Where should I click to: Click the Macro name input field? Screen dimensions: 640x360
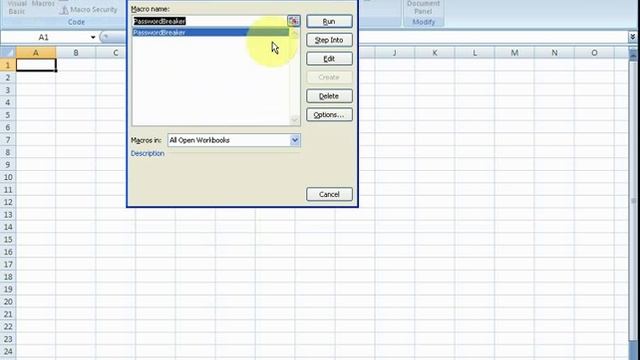209,21
